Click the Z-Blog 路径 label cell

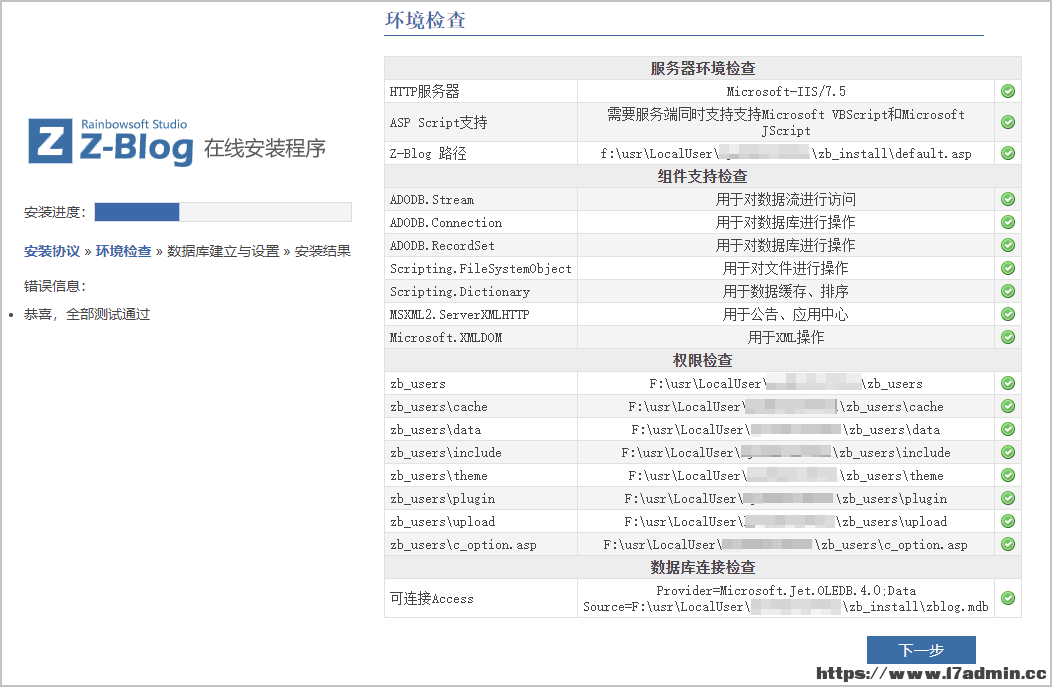click(x=480, y=153)
